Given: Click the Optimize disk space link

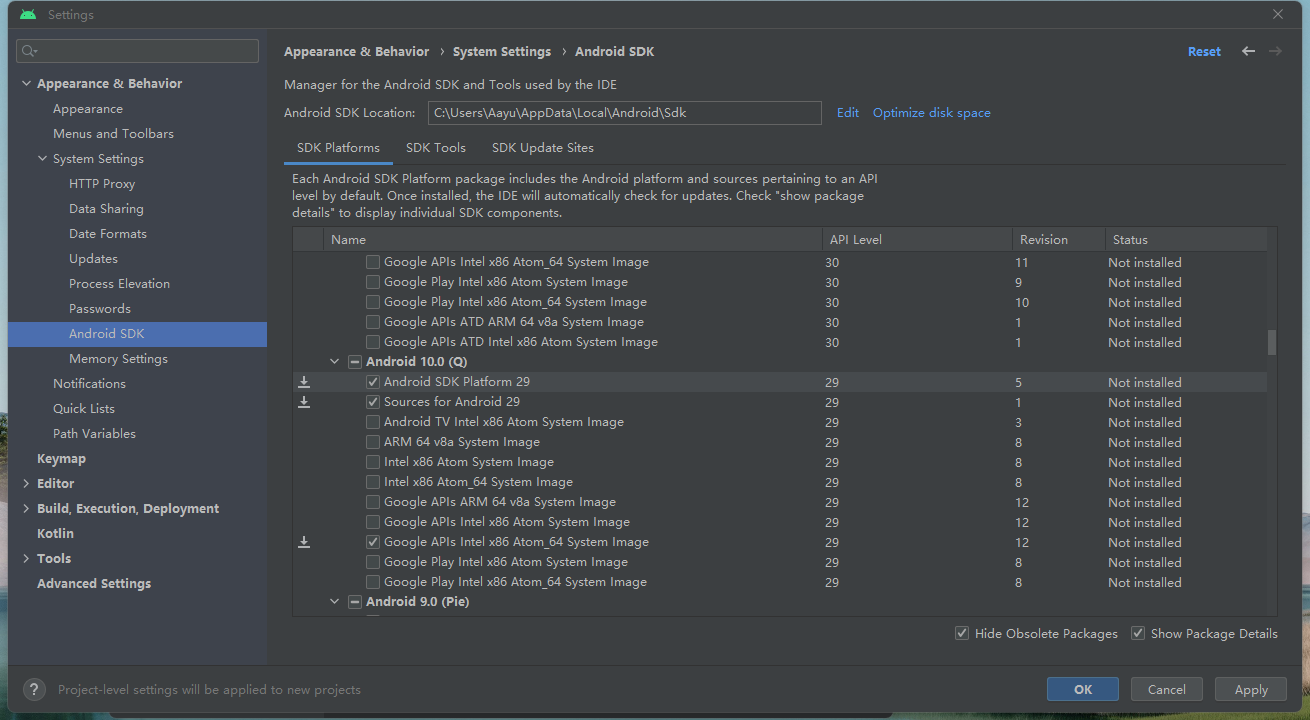Looking at the screenshot, I should pyautogui.click(x=932, y=113).
